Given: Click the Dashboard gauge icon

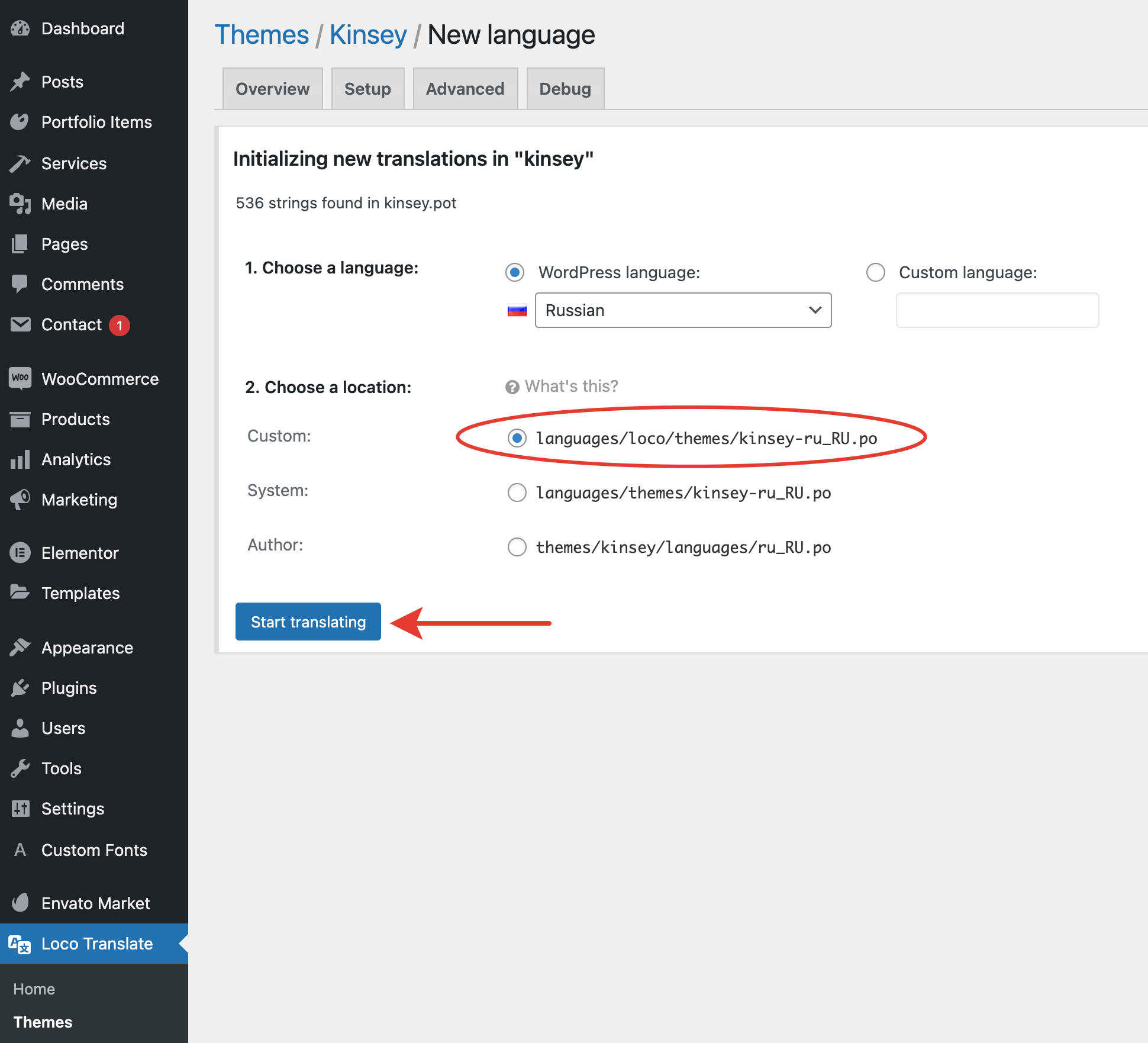Looking at the screenshot, I should (x=20, y=28).
